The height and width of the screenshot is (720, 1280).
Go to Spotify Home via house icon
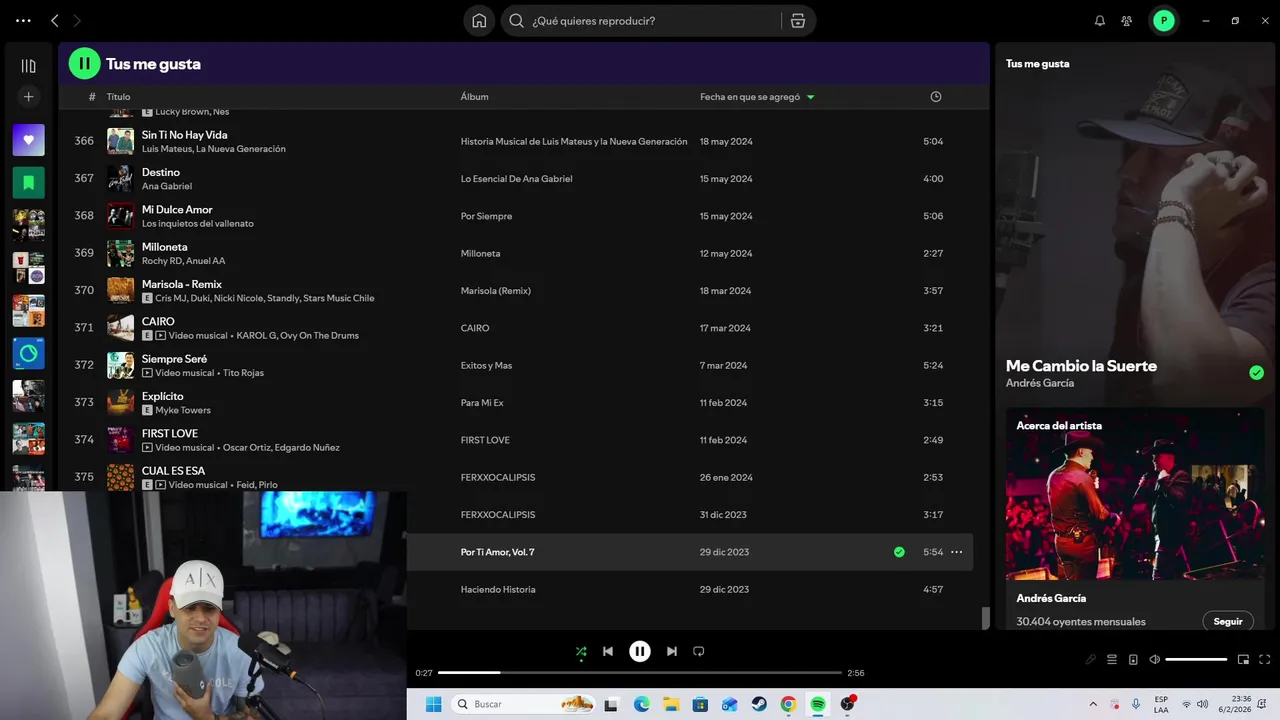(479, 20)
